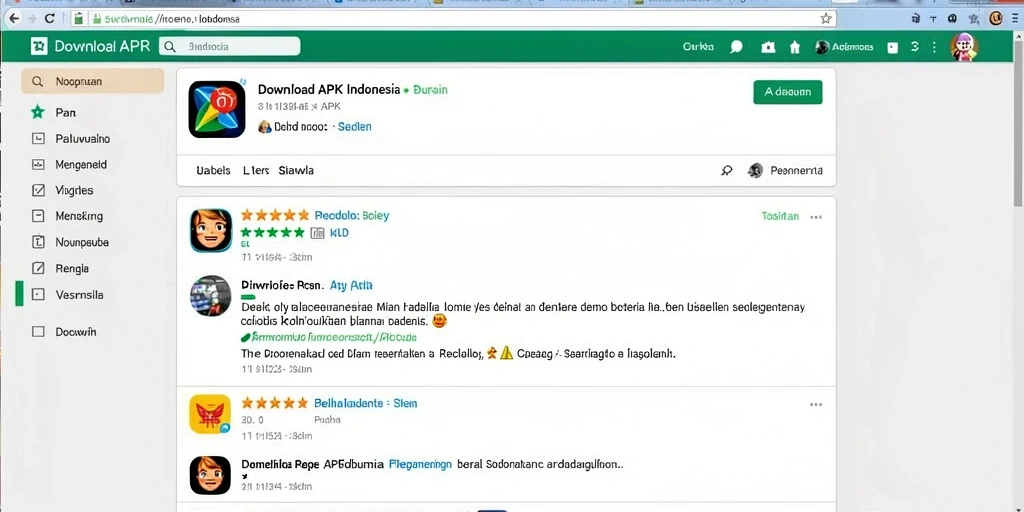Click the Download APK Indonesia app icon

tap(217, 109)
